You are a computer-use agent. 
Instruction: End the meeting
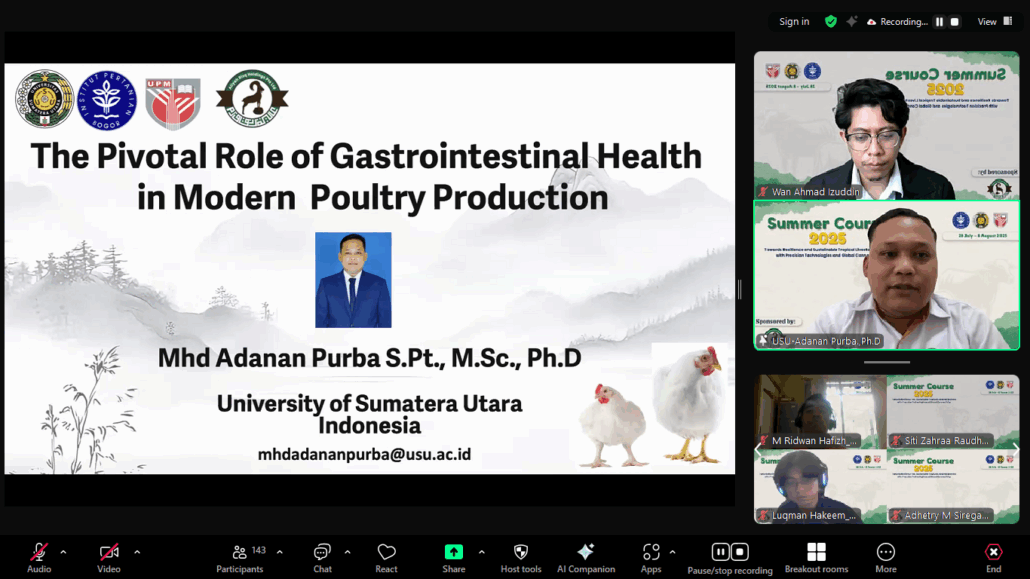[x=993, y=553]
